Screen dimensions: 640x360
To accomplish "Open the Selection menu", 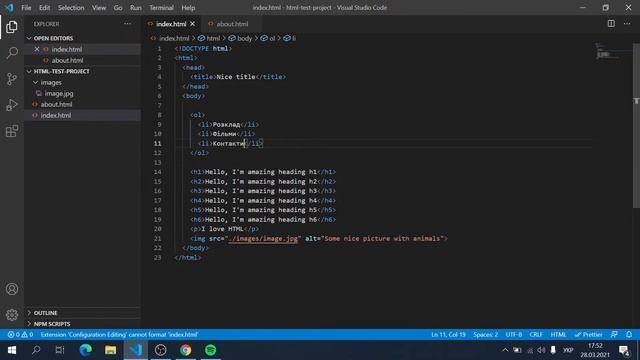I will (x=71, y=8).
